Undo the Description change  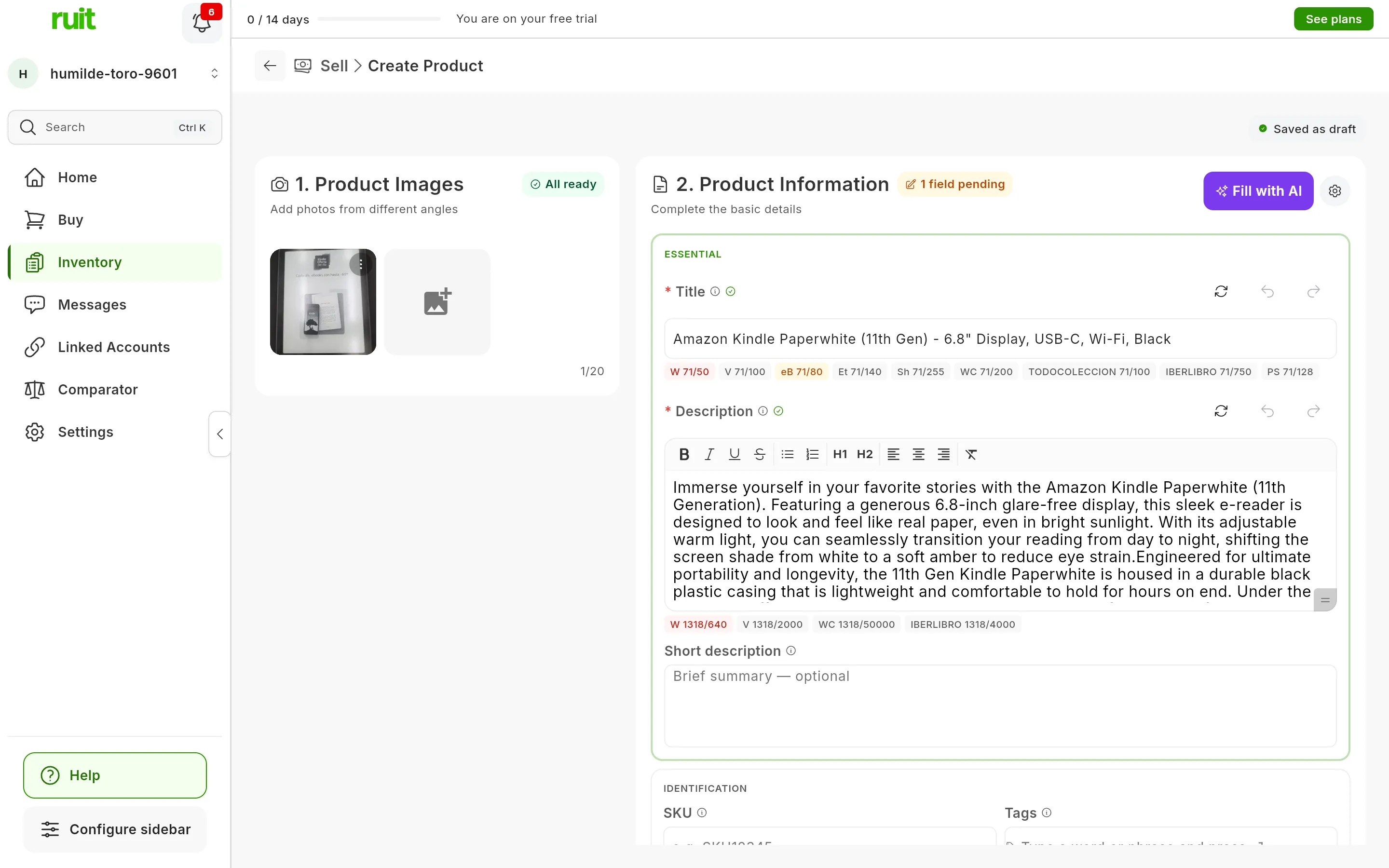pyautogui.click(x=1267, y=411)
